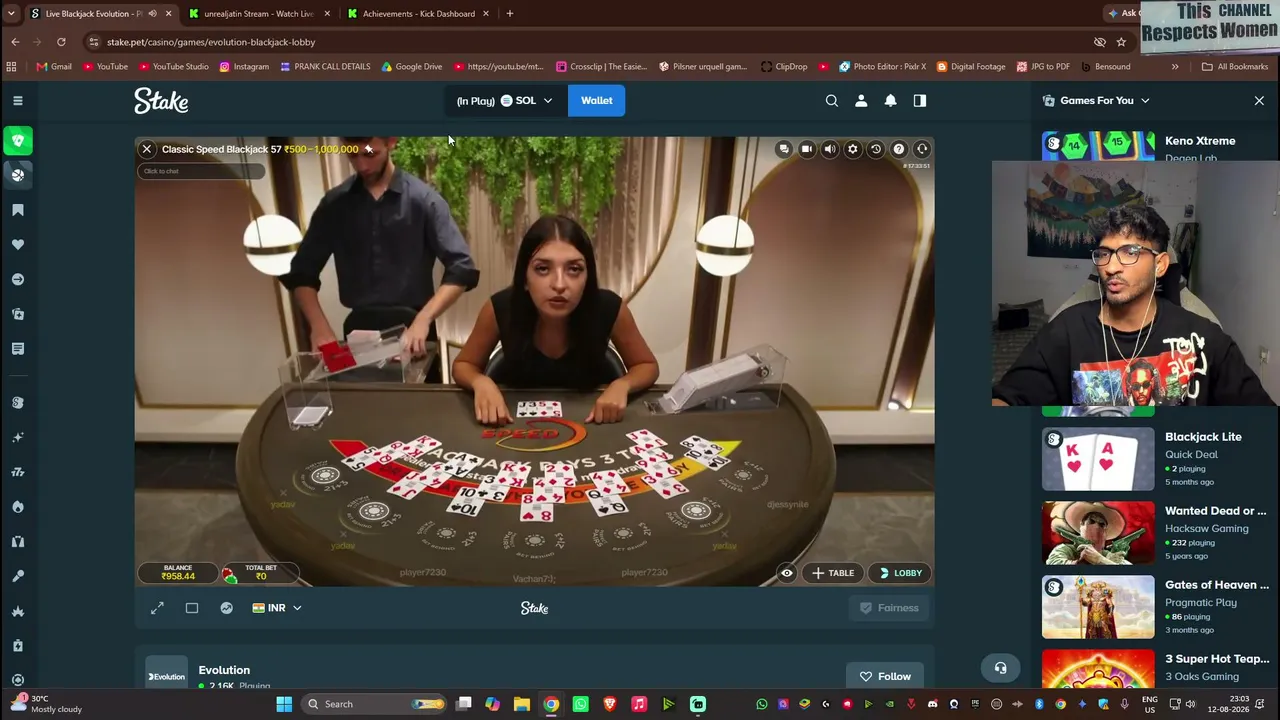Open the Brave browser from the taskbar

(x=610, y=704)
